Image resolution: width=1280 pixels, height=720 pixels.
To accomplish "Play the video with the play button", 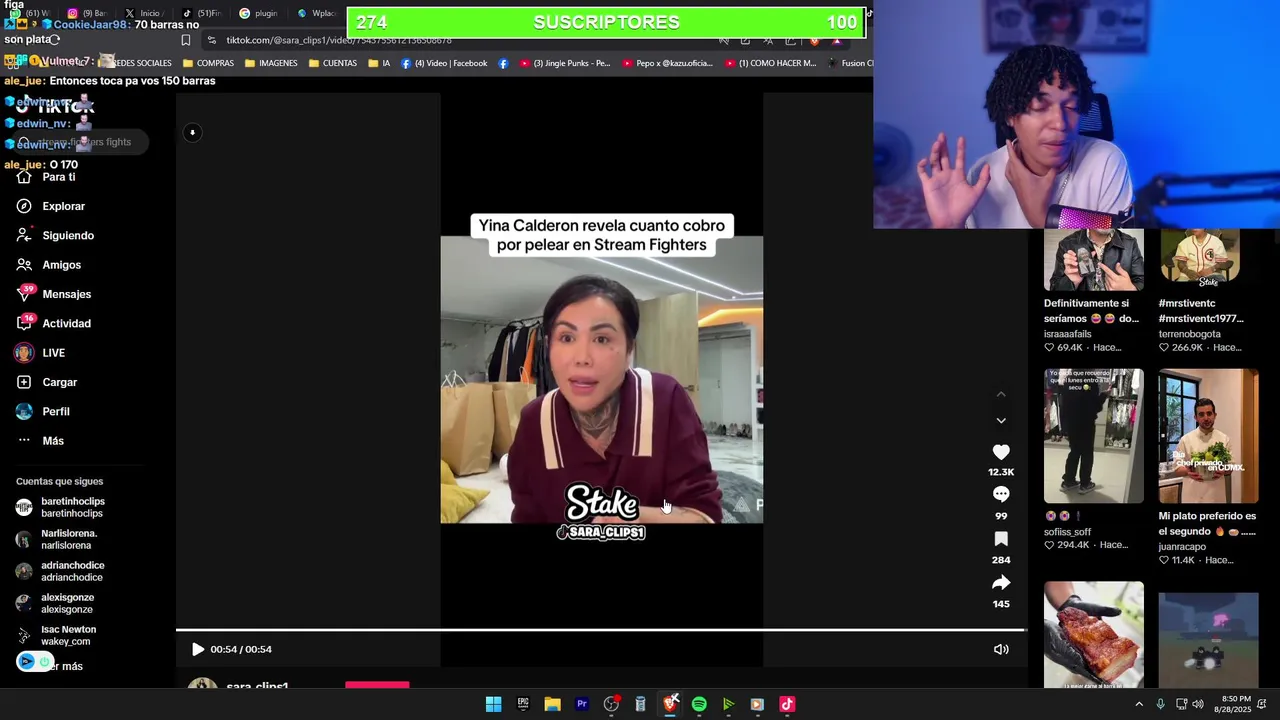I will click(198, 649).
